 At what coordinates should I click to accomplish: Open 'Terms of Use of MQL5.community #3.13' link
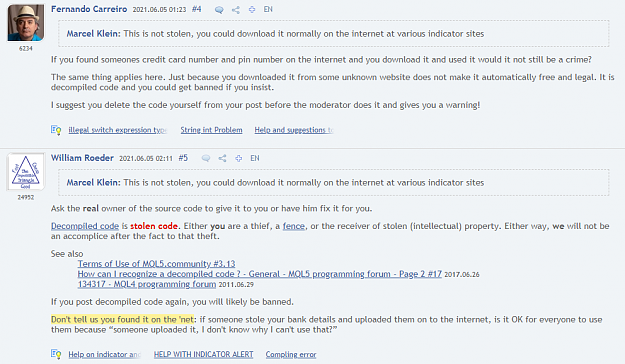point(156,264)
